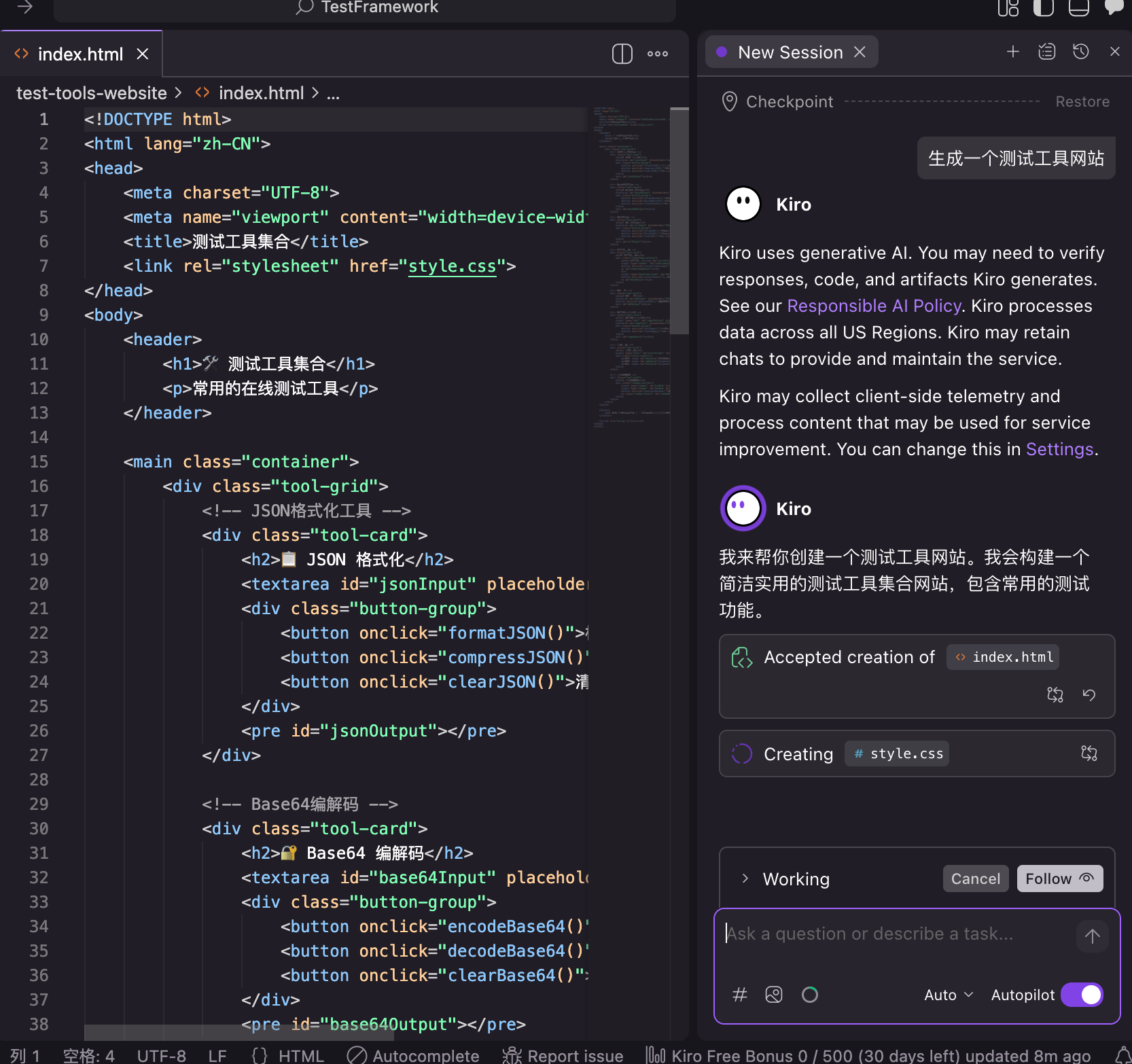Cancel the running task

[x=975, y=879]
